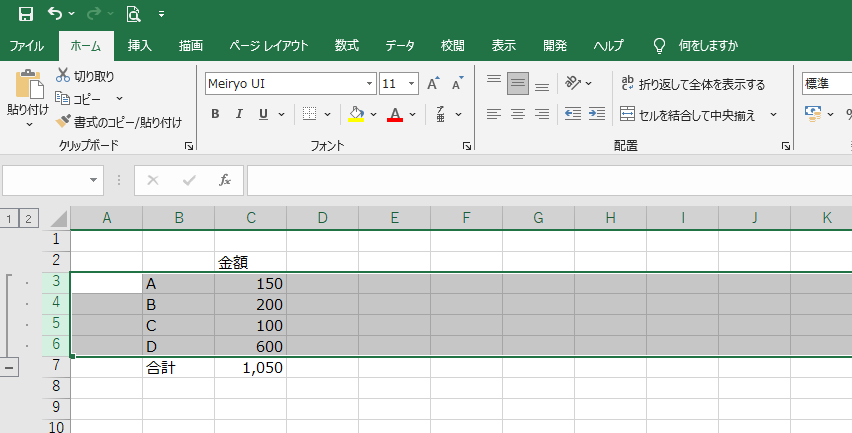Open the 挿入 (Insert) ribbon tab
Viewport: 852px width, 433px height.
pos(140,45)
